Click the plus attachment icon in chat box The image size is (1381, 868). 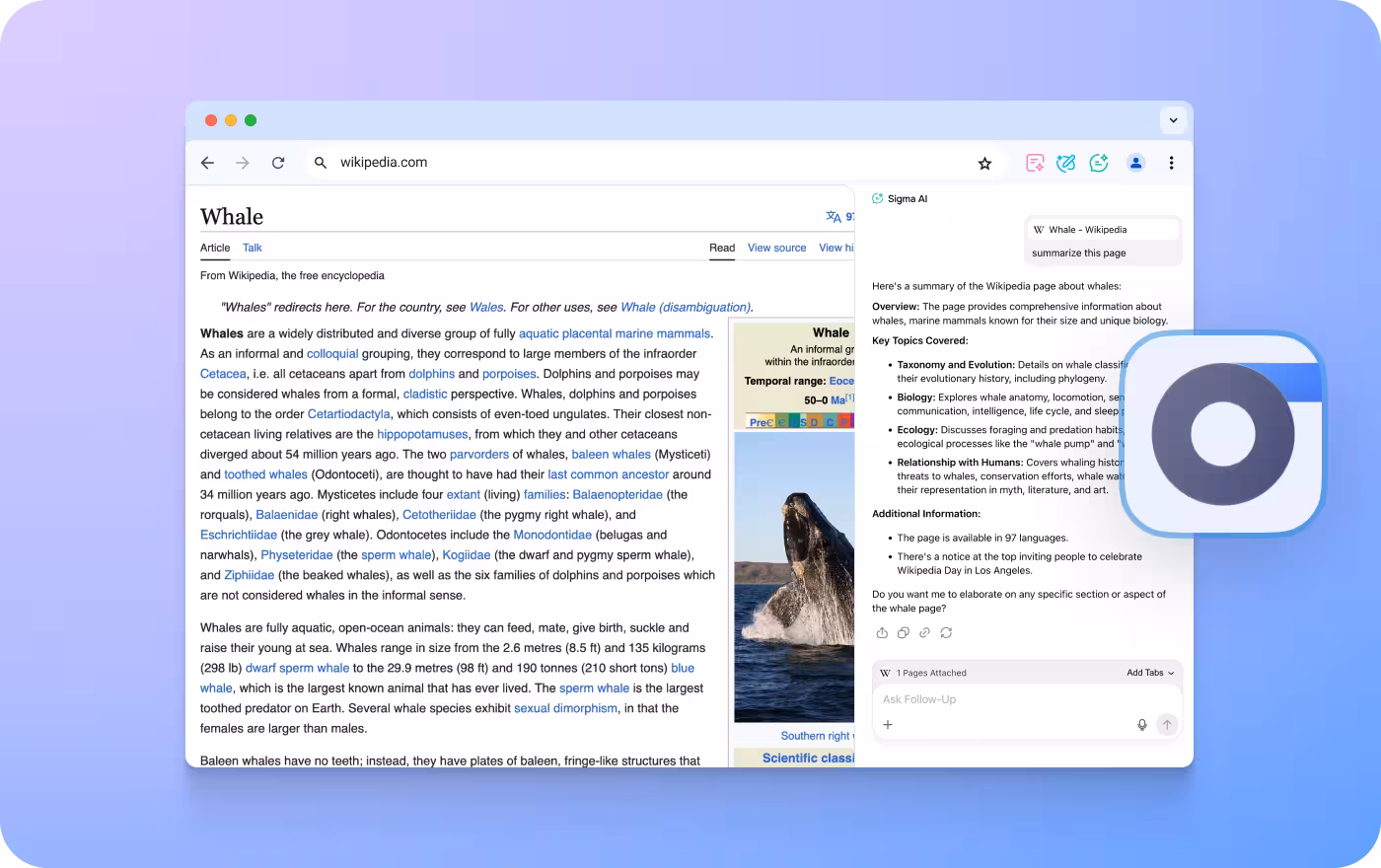point(888,725)
